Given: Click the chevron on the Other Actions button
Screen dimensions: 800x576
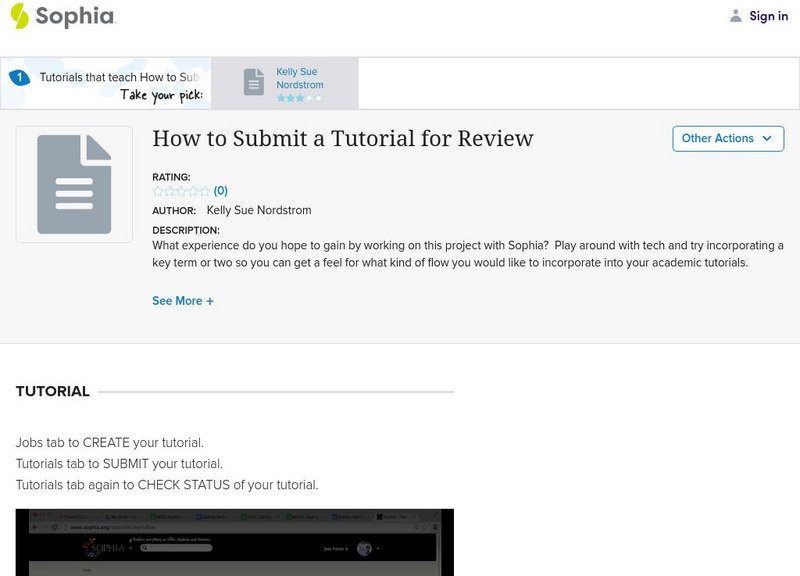Looking at the screenshot, I should tap(766, 139).
